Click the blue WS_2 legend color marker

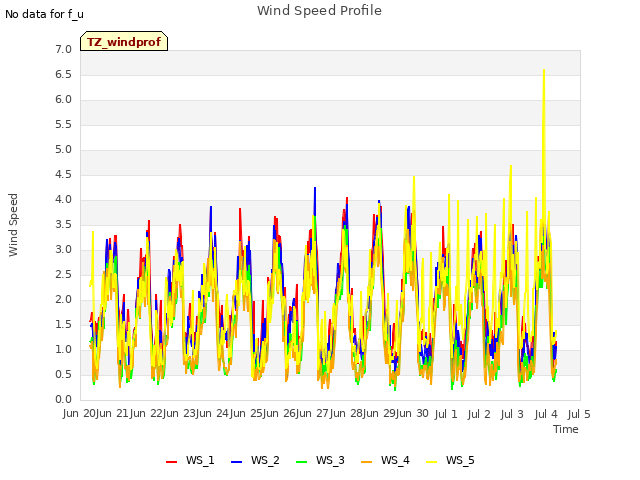pos(236,462)
